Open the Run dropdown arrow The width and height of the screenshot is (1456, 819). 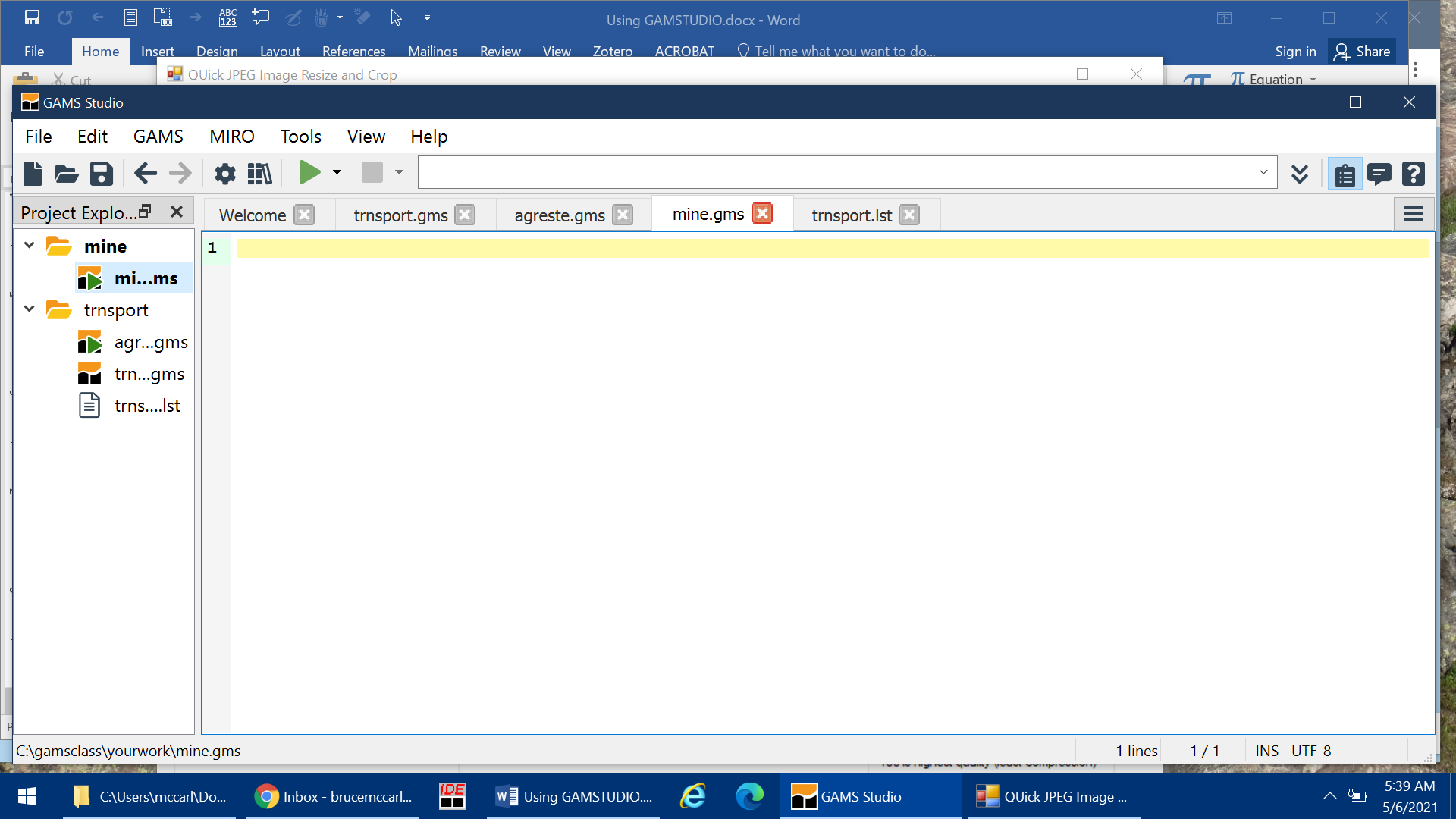[x=337, y=172]
